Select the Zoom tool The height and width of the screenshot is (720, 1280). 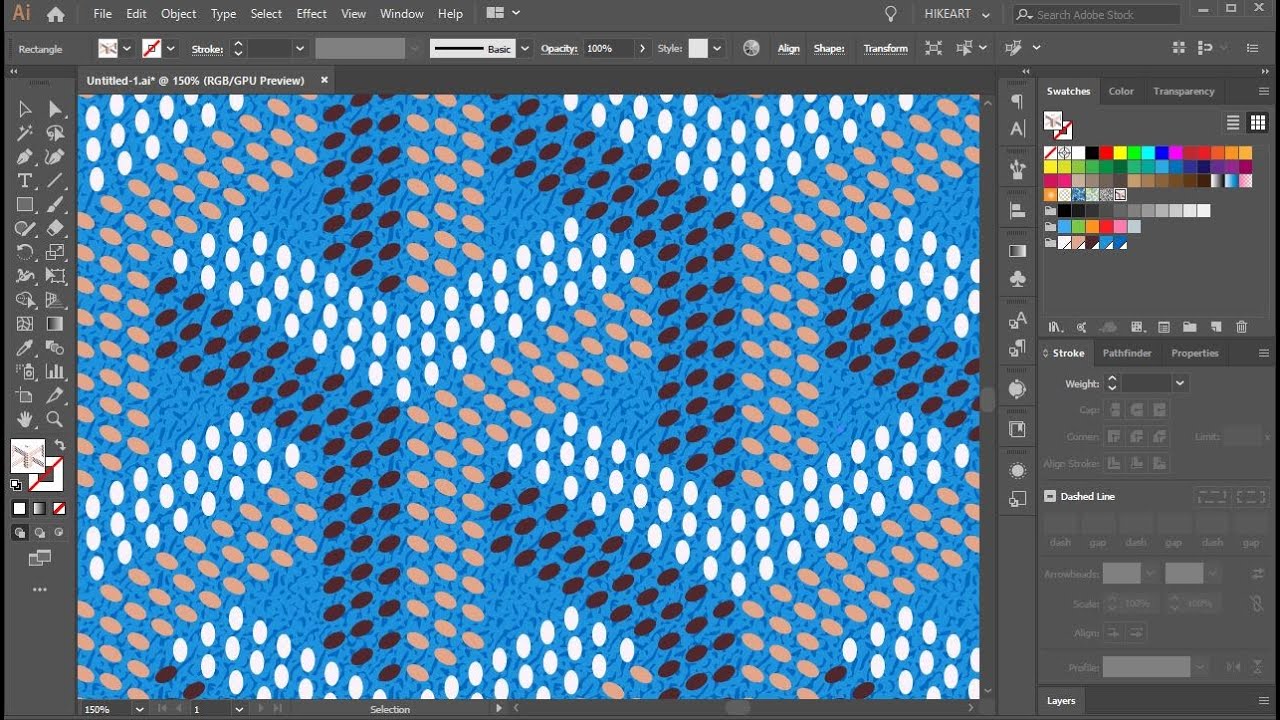tap(55, 421)
